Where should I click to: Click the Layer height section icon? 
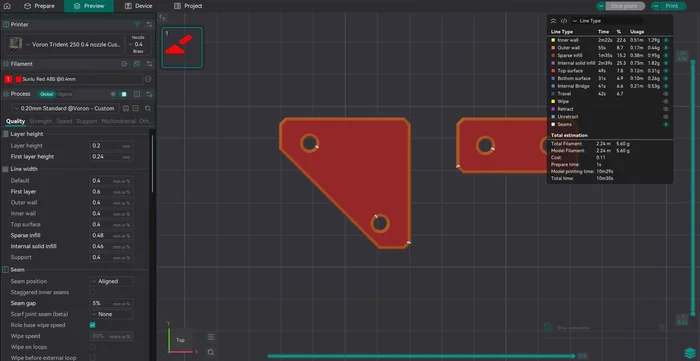[x=6, y=134]
